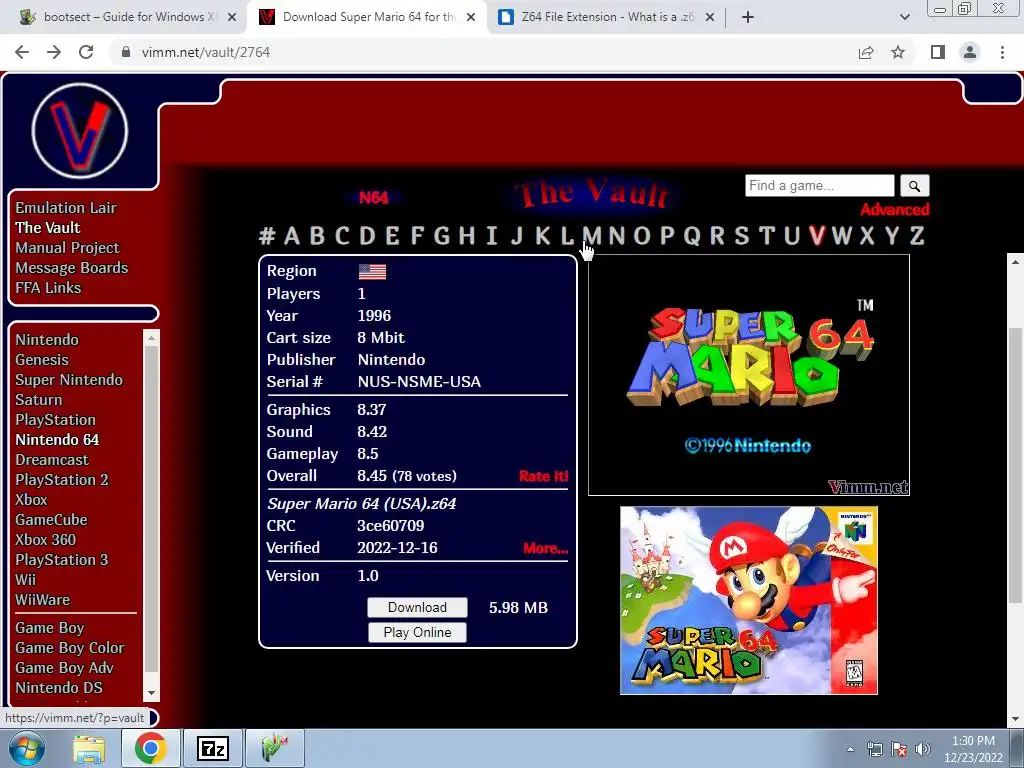This screenshot has width=1024, height=768.
Task: Reload the vimm.net page
Action: pyautogui.click(x=86, y=52)
